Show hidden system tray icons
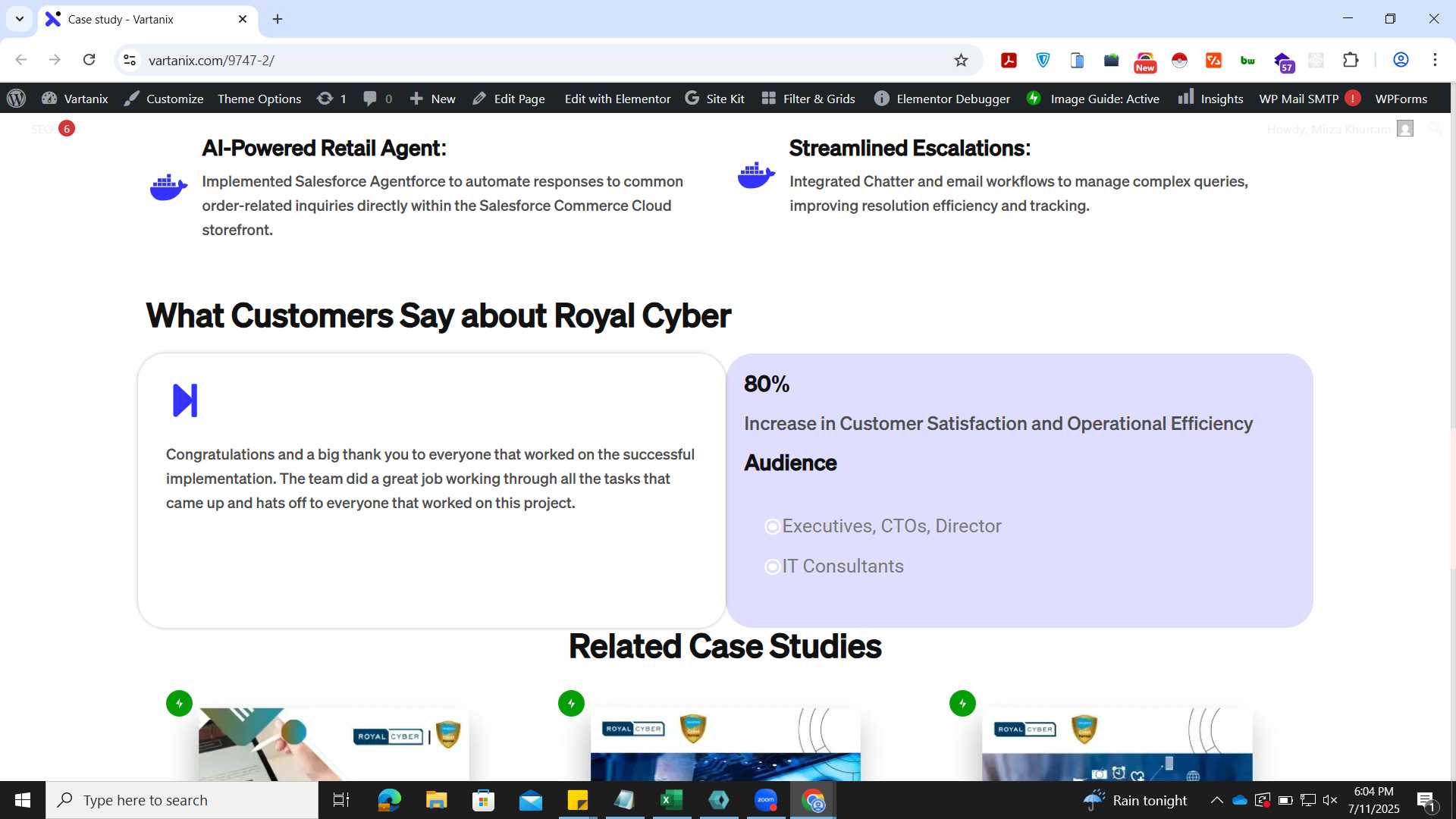This screenshot has width=1456, height=819. point(1216,800)
